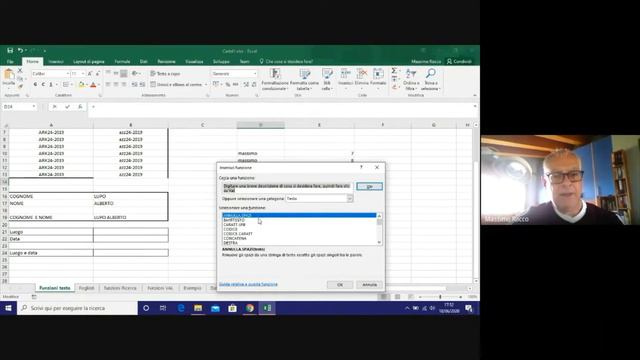Open the Name Box dropdown arrow
This screenshot has width=640, height=360.
click(x=34, y=107)
